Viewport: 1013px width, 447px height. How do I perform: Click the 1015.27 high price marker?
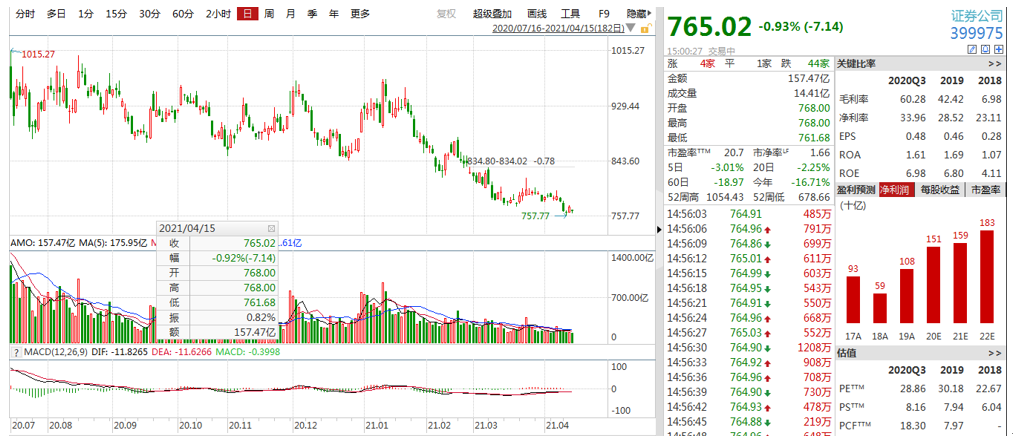pyautogui.click(x=37, y=56)
